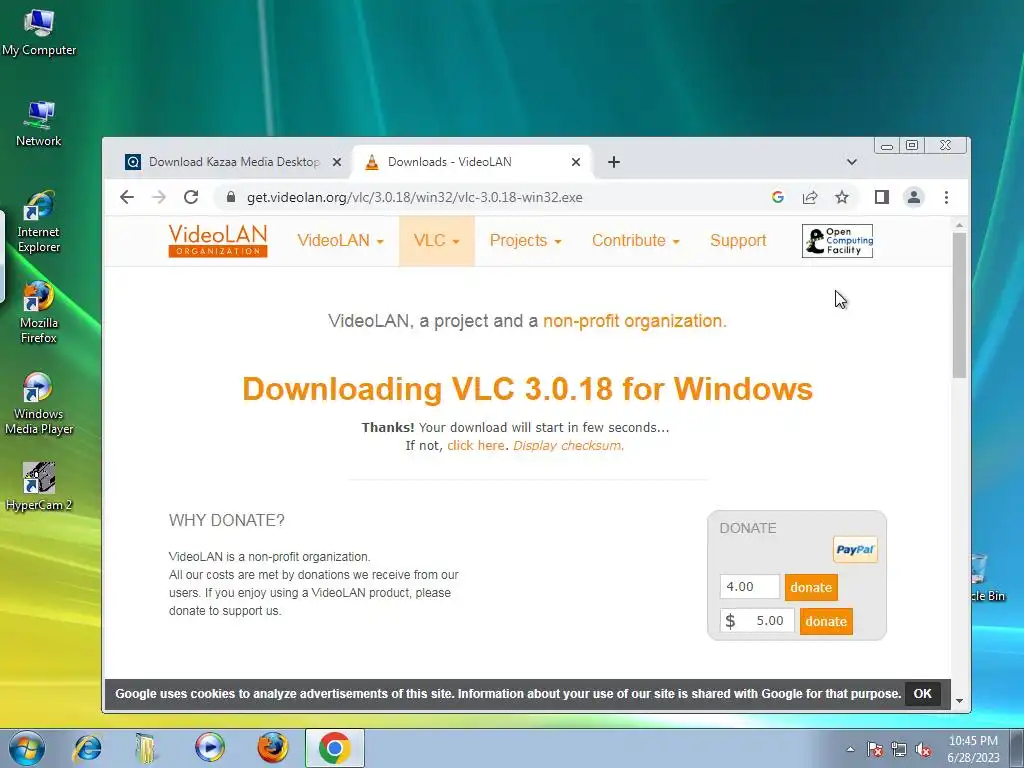Click the forward navigation arrow

coord(159,197)
